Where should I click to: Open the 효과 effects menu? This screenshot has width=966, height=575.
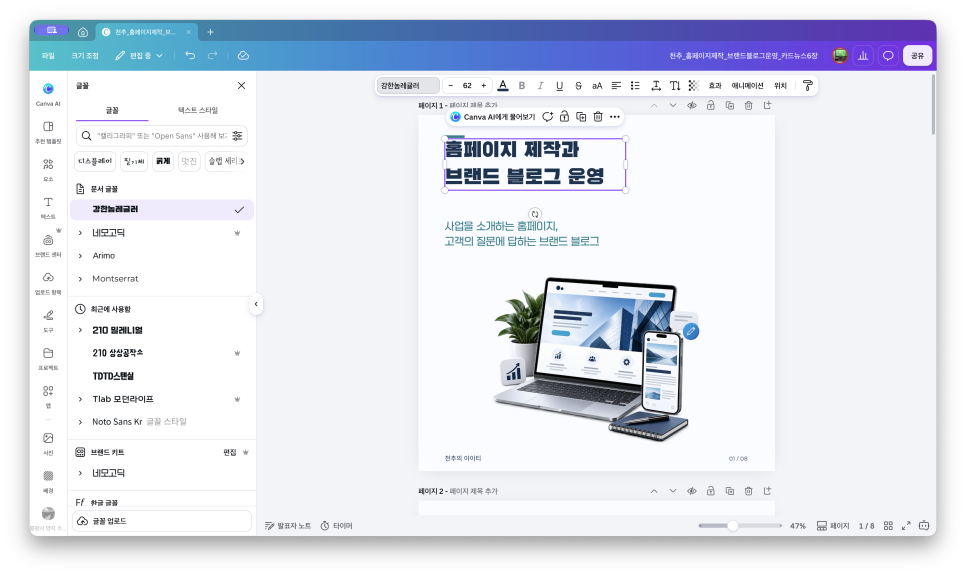pos(715,86)
